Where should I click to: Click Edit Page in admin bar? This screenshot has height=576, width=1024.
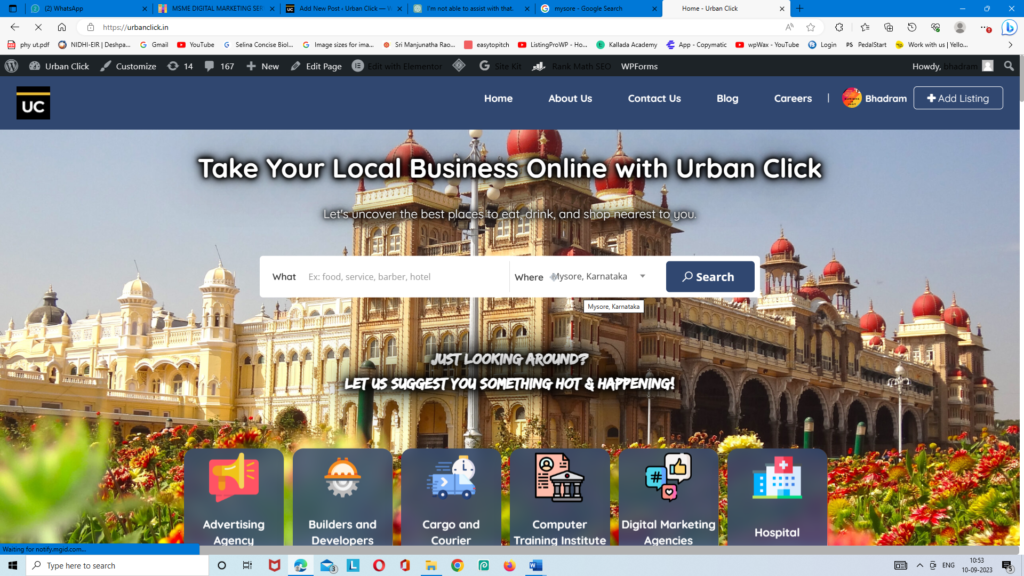[316, 66]
